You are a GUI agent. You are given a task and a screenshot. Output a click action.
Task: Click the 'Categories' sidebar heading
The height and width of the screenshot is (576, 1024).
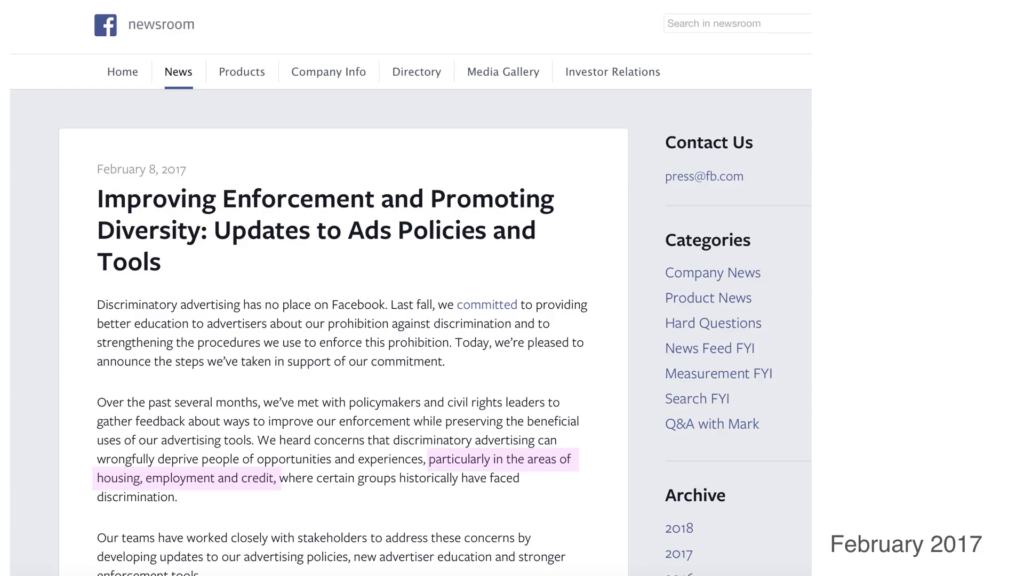click(707, 240)
